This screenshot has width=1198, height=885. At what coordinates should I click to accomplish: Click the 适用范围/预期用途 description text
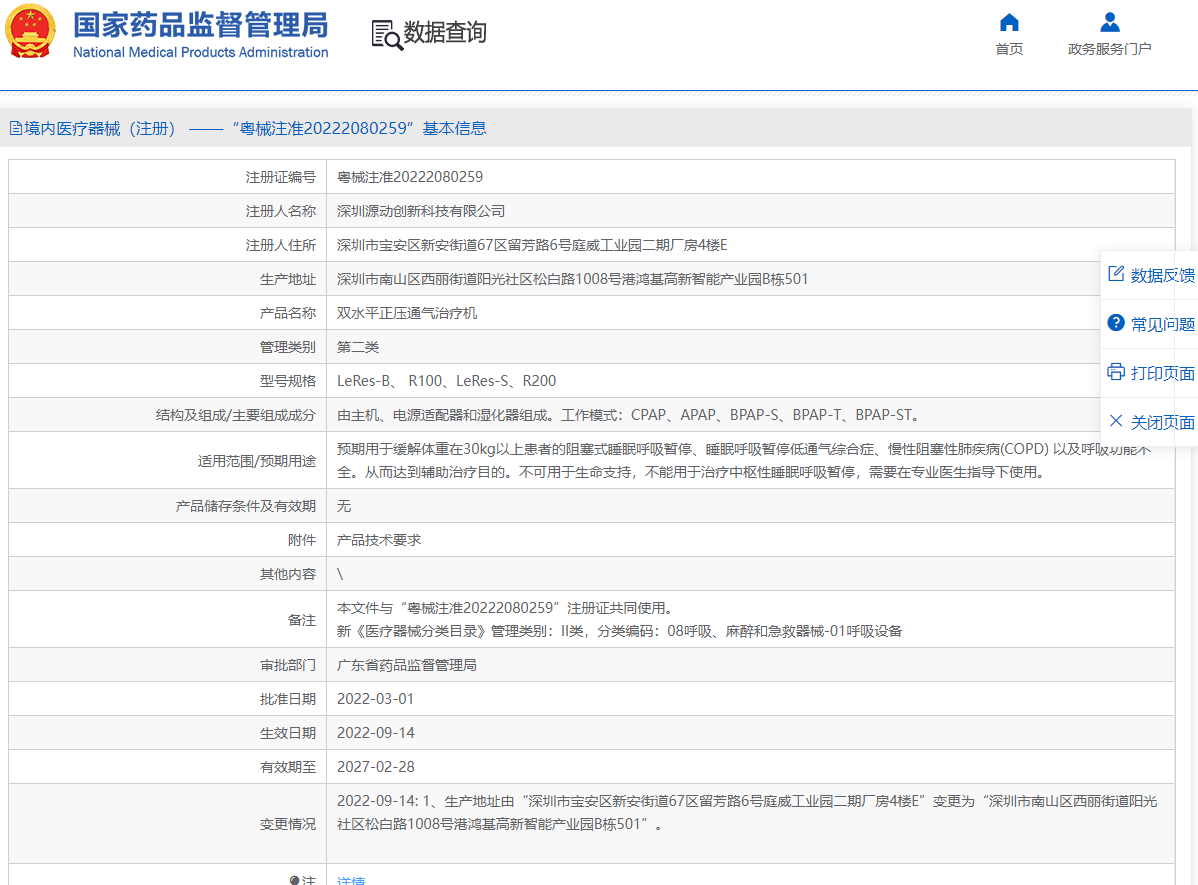pyautogui.click(x=744, y=461)
